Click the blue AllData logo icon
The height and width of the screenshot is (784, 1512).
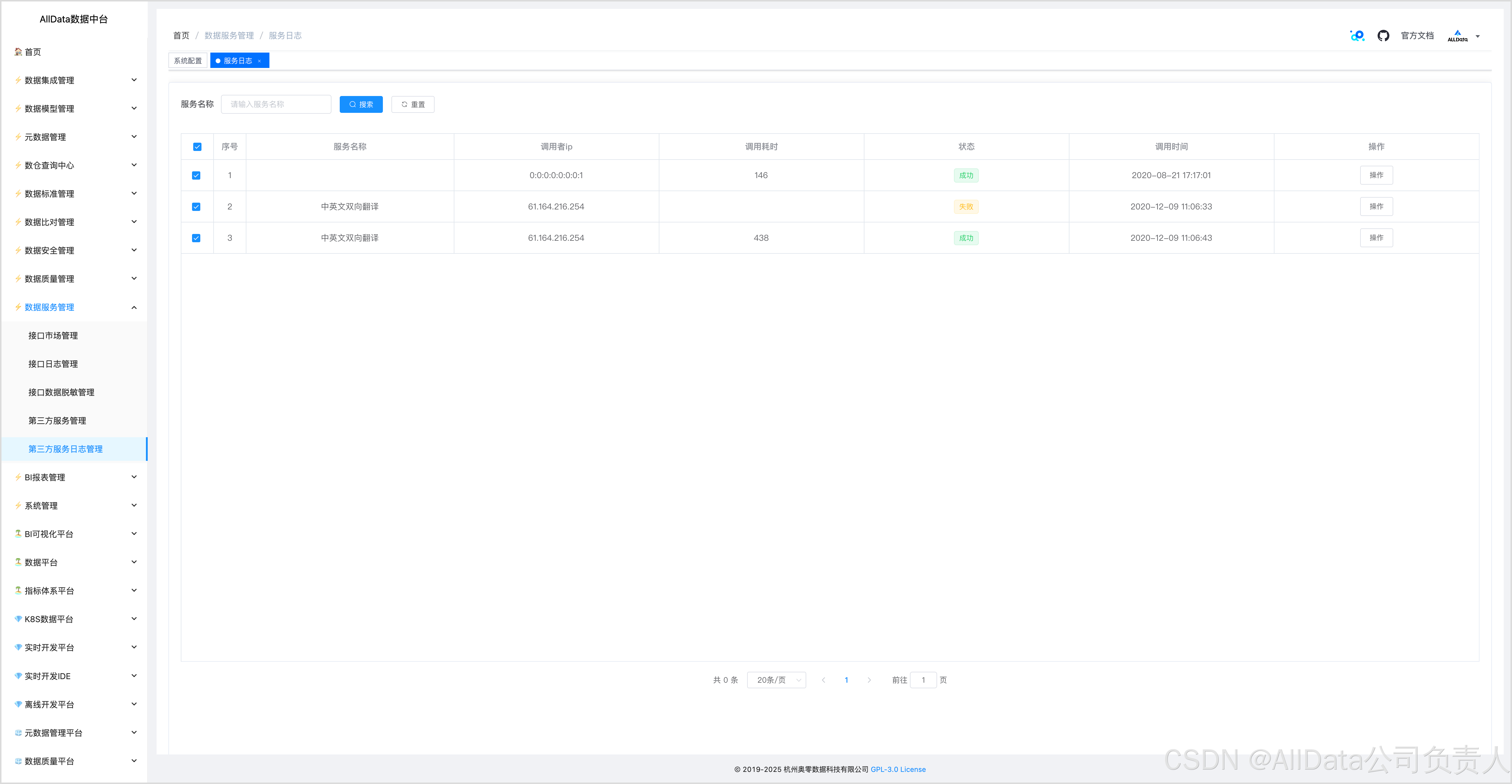tap(1357, 36)
